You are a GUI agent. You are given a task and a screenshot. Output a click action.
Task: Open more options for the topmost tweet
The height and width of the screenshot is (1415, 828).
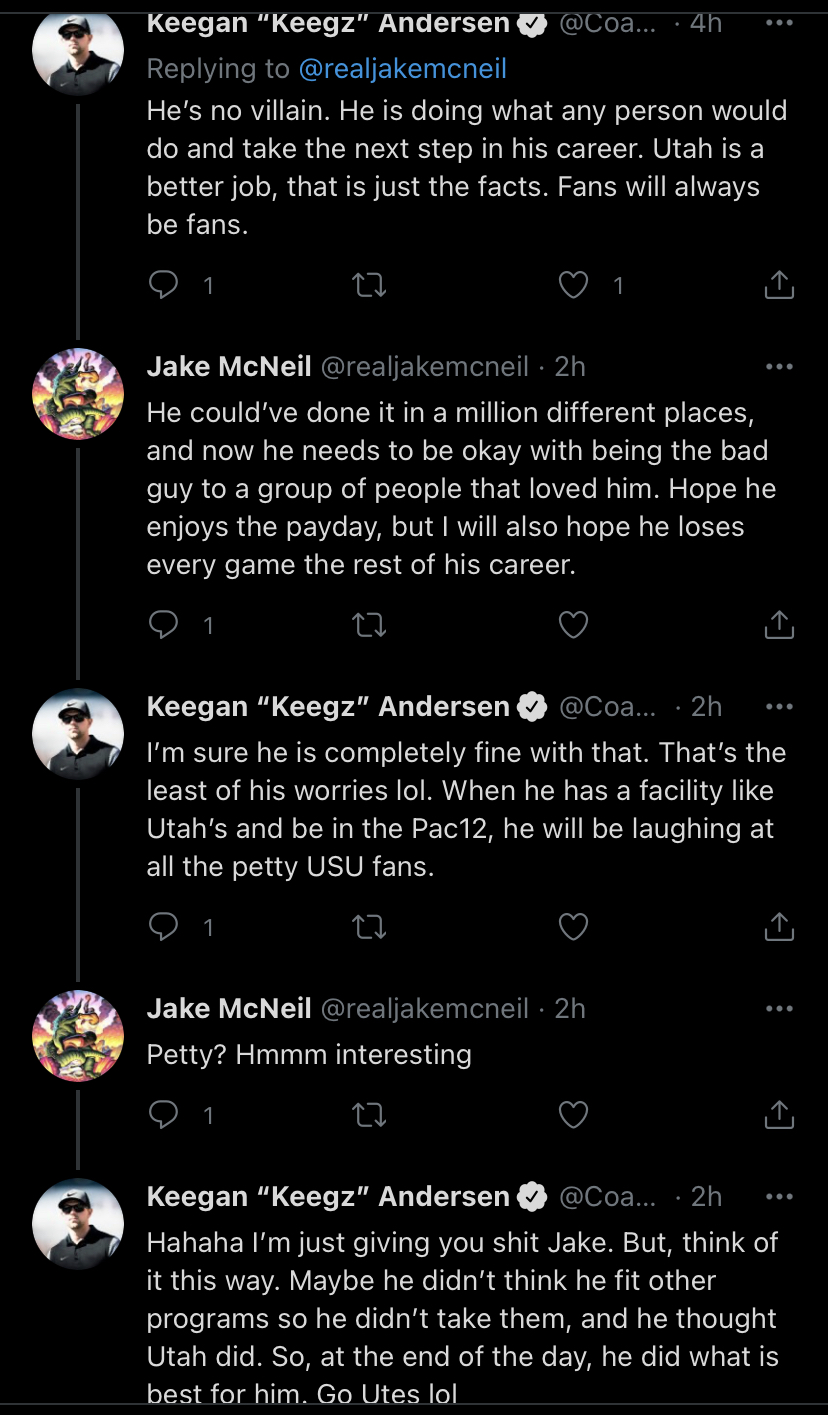point(779,24)
